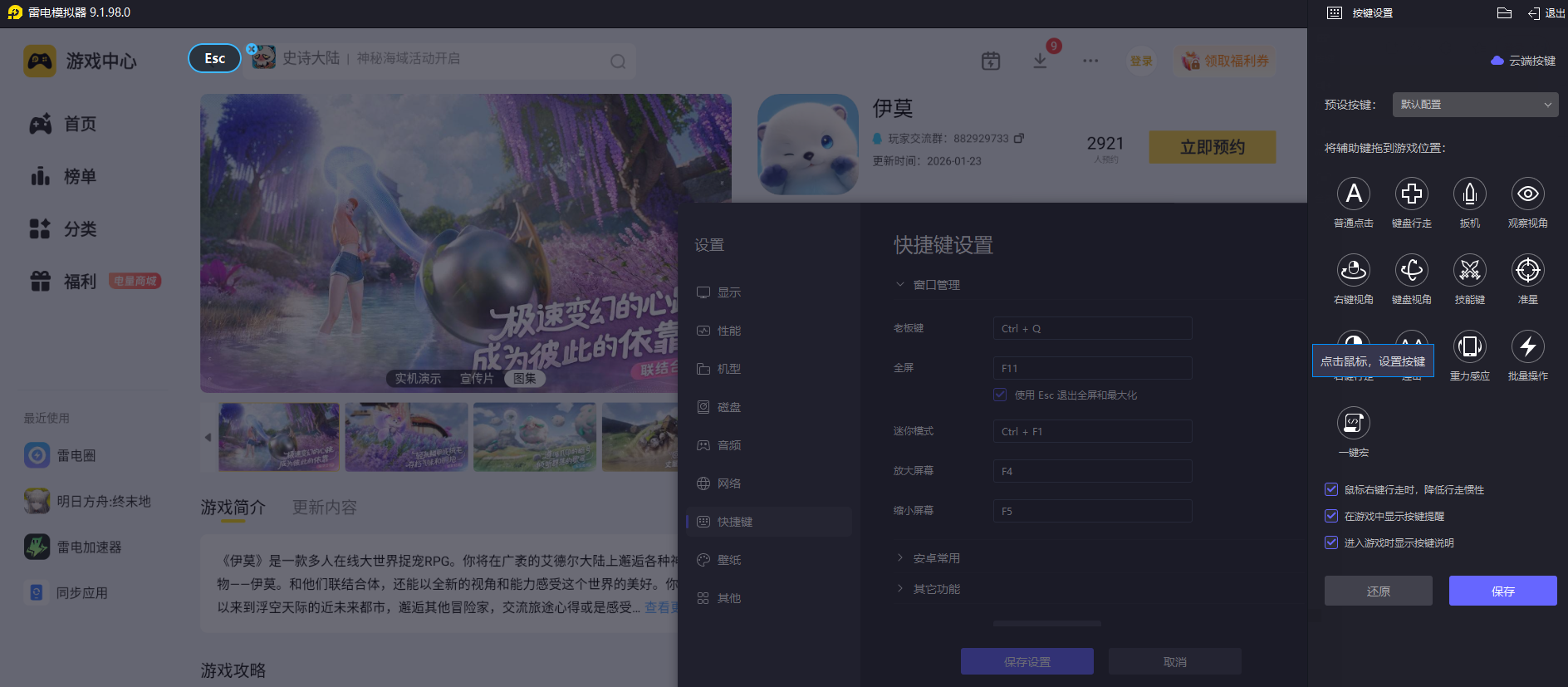Screen dimensions: 1568x687
Task: Click 退出 to exit key settings
Action: [1546, 12]
